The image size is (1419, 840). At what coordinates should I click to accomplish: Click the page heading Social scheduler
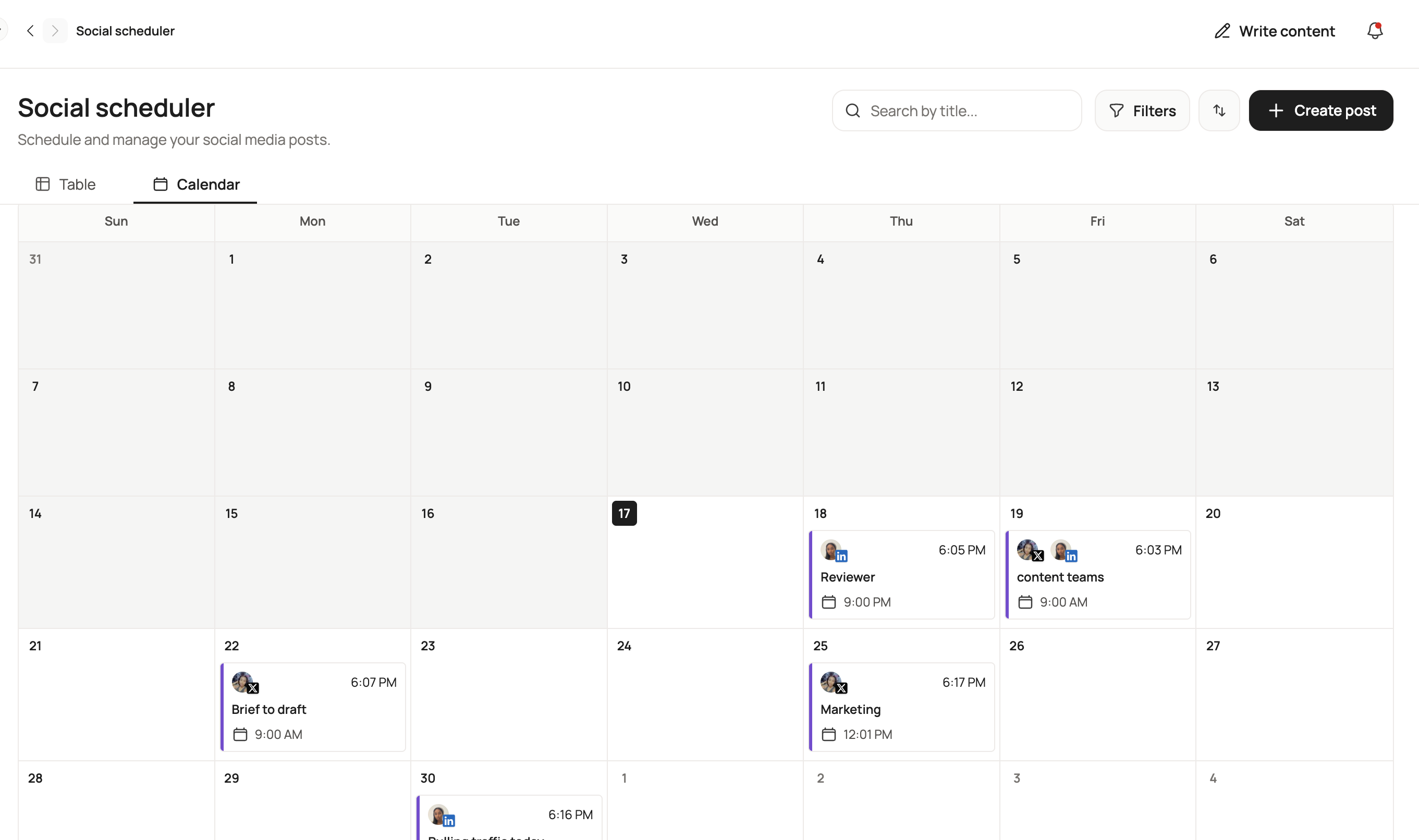(116, 107)
